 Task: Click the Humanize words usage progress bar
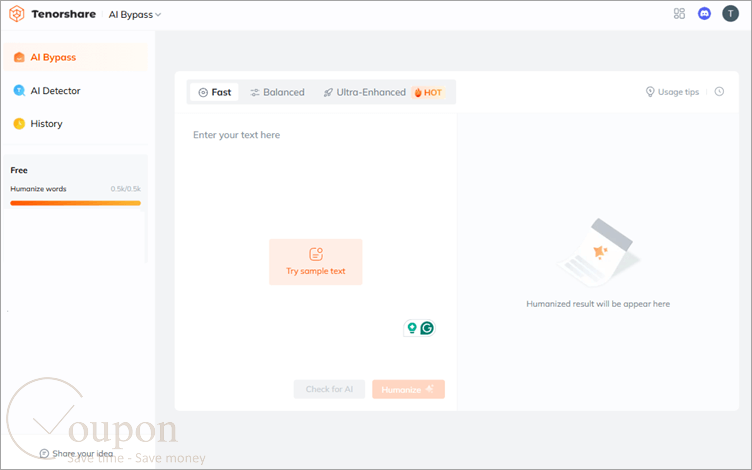coord(75,203)
